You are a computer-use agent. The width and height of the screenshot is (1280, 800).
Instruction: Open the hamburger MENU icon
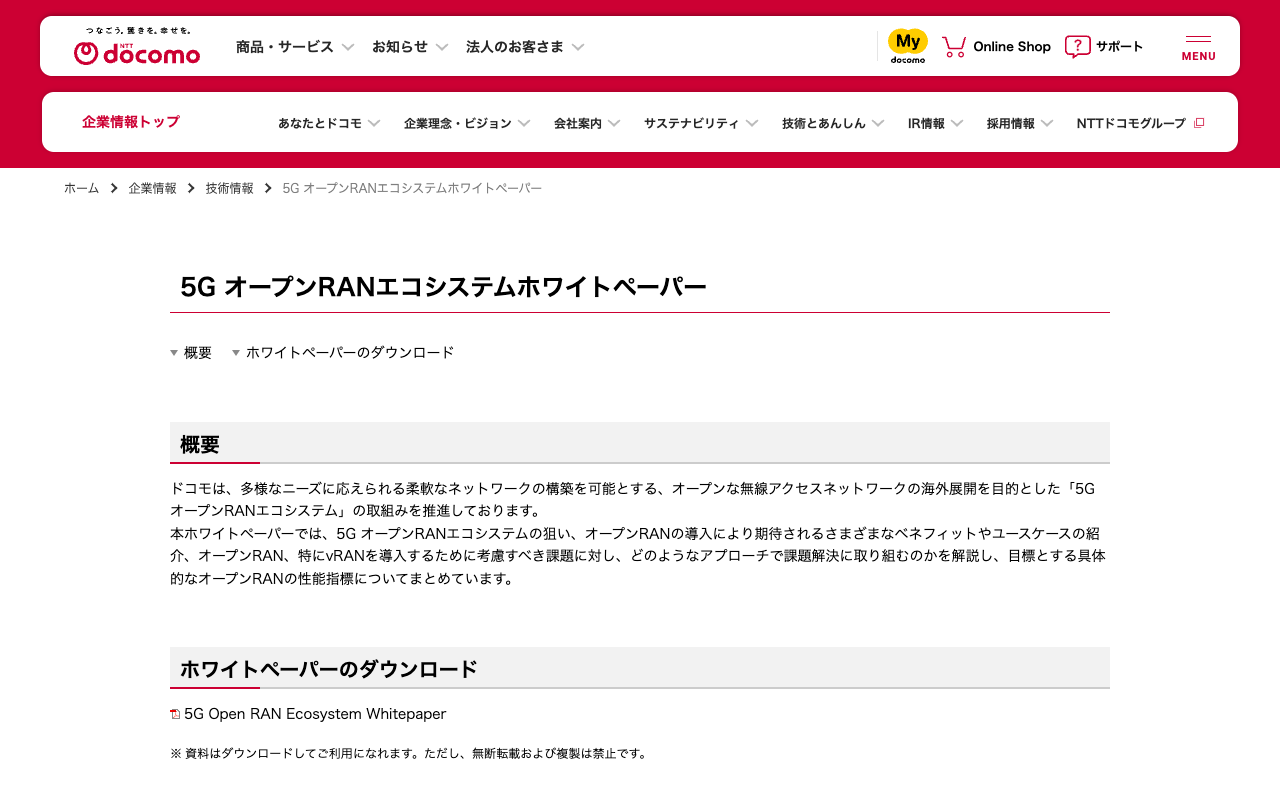coord(1198,39)
